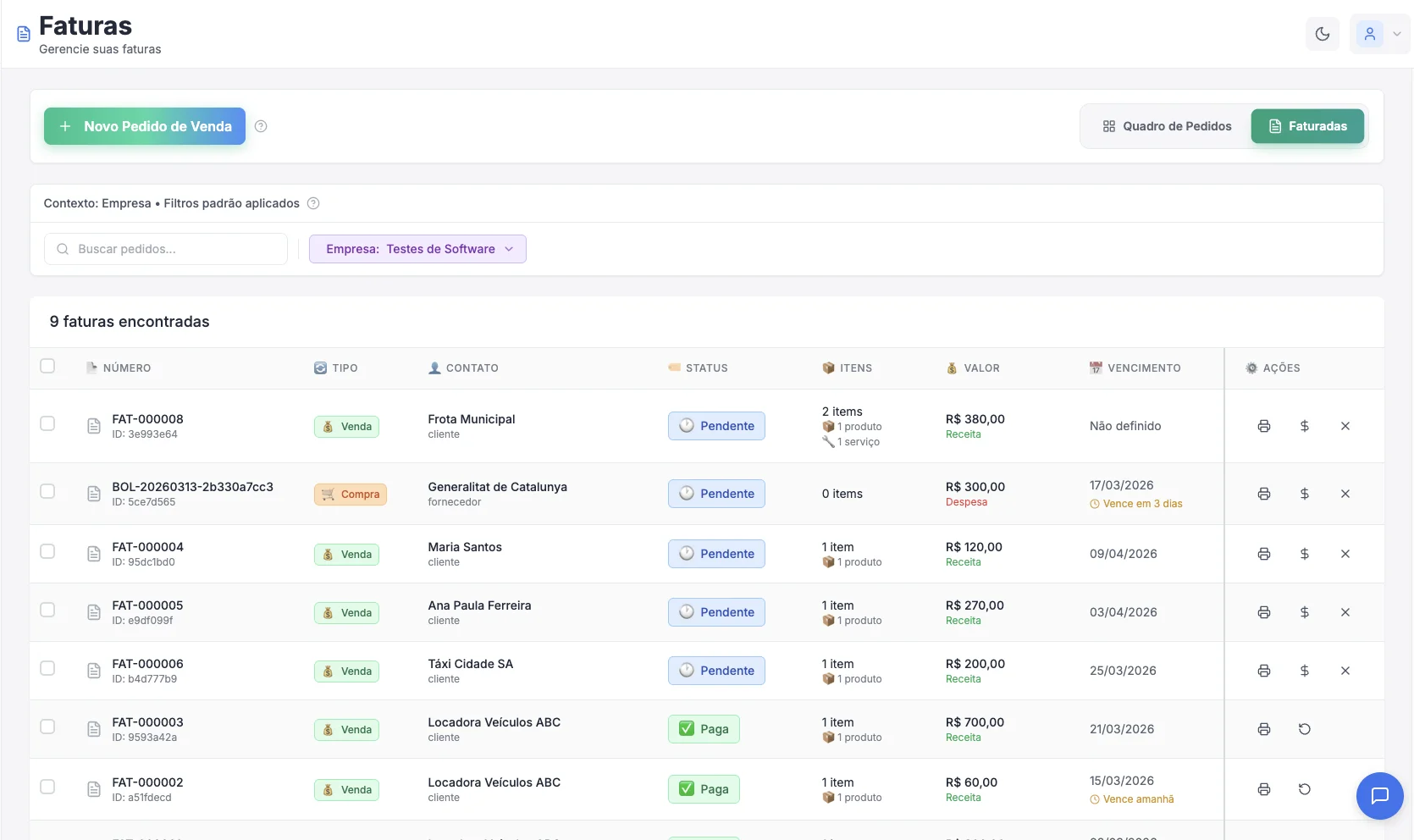Revert payment on invoice FAT-000003
1414x840 pixels.
(1304, 729)
